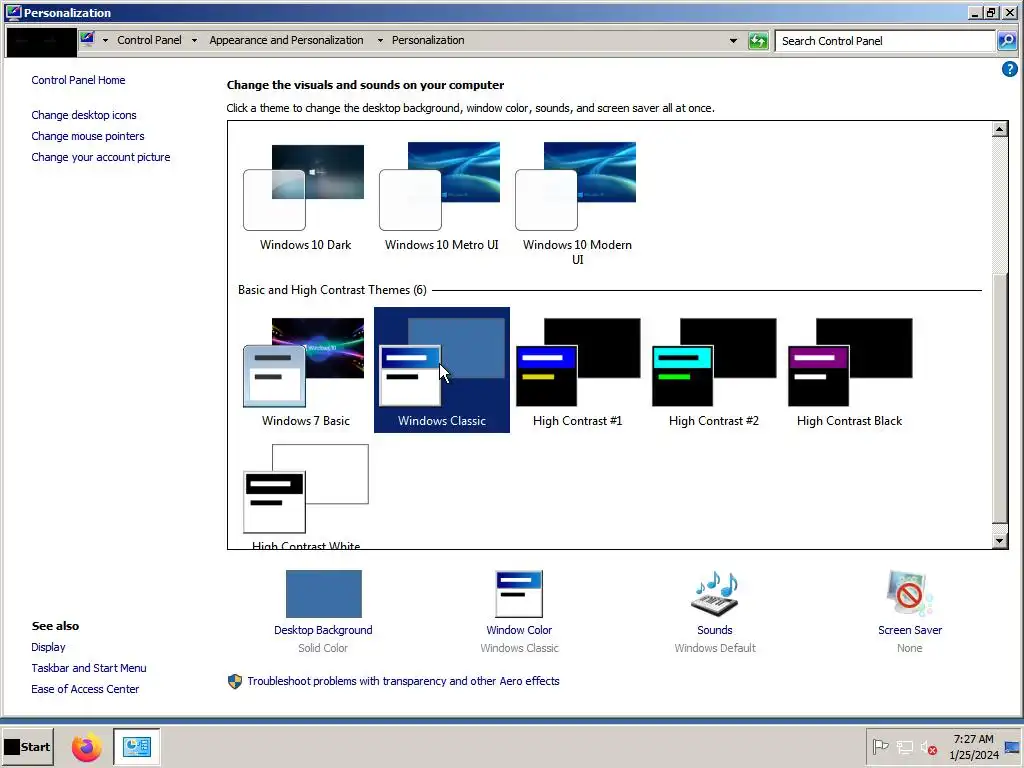Image resolution: width=1024 pixels, height=768 pixels.
Task: Select the Windows 10 Dark theme
Action: [305, 197]
